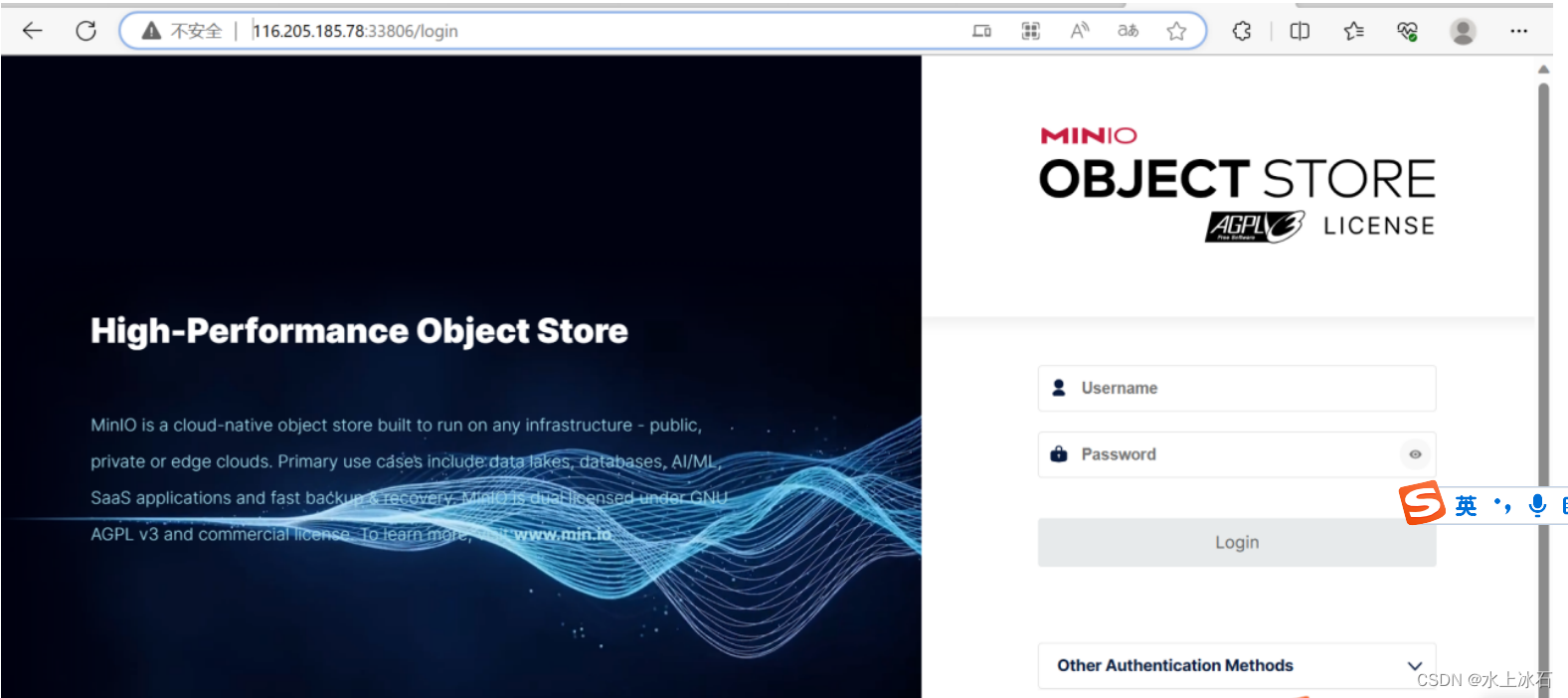The height and width of the screenshot is (698, 1568).
Task: Start read aloud from the address bar
Action: tap(1080, 31)
